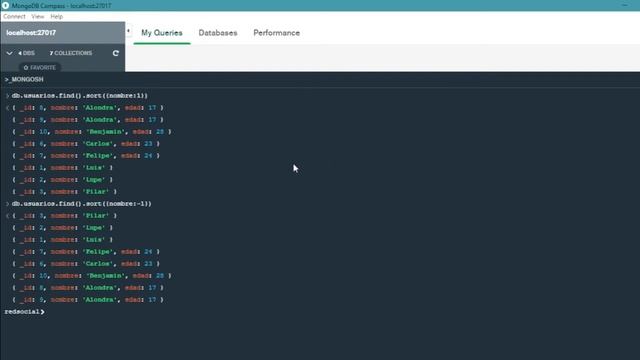Click the 4 DBS label
Screen dimensions: 640x360
[26, 53]
